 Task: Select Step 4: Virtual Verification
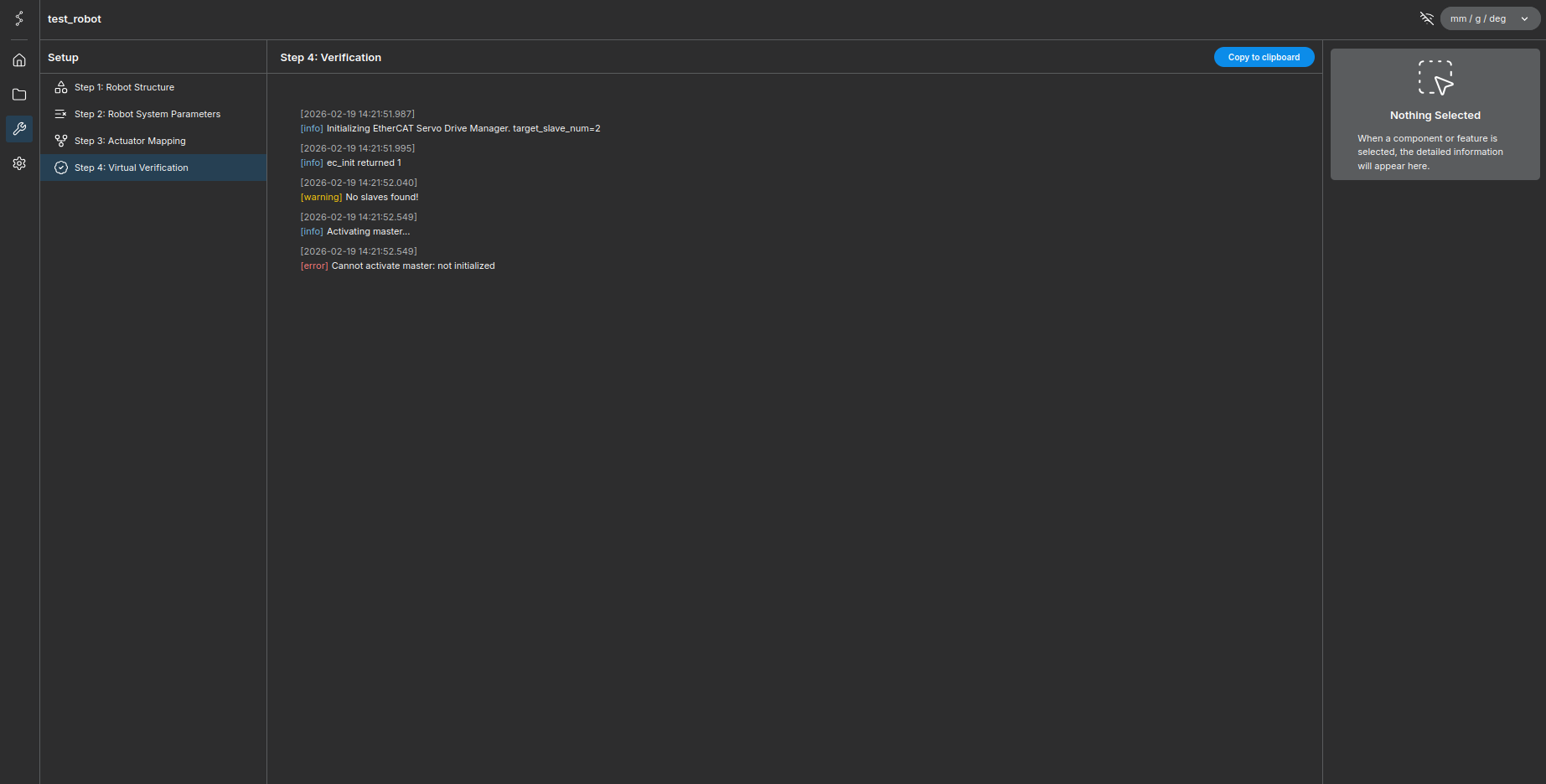tap(132, 168)
